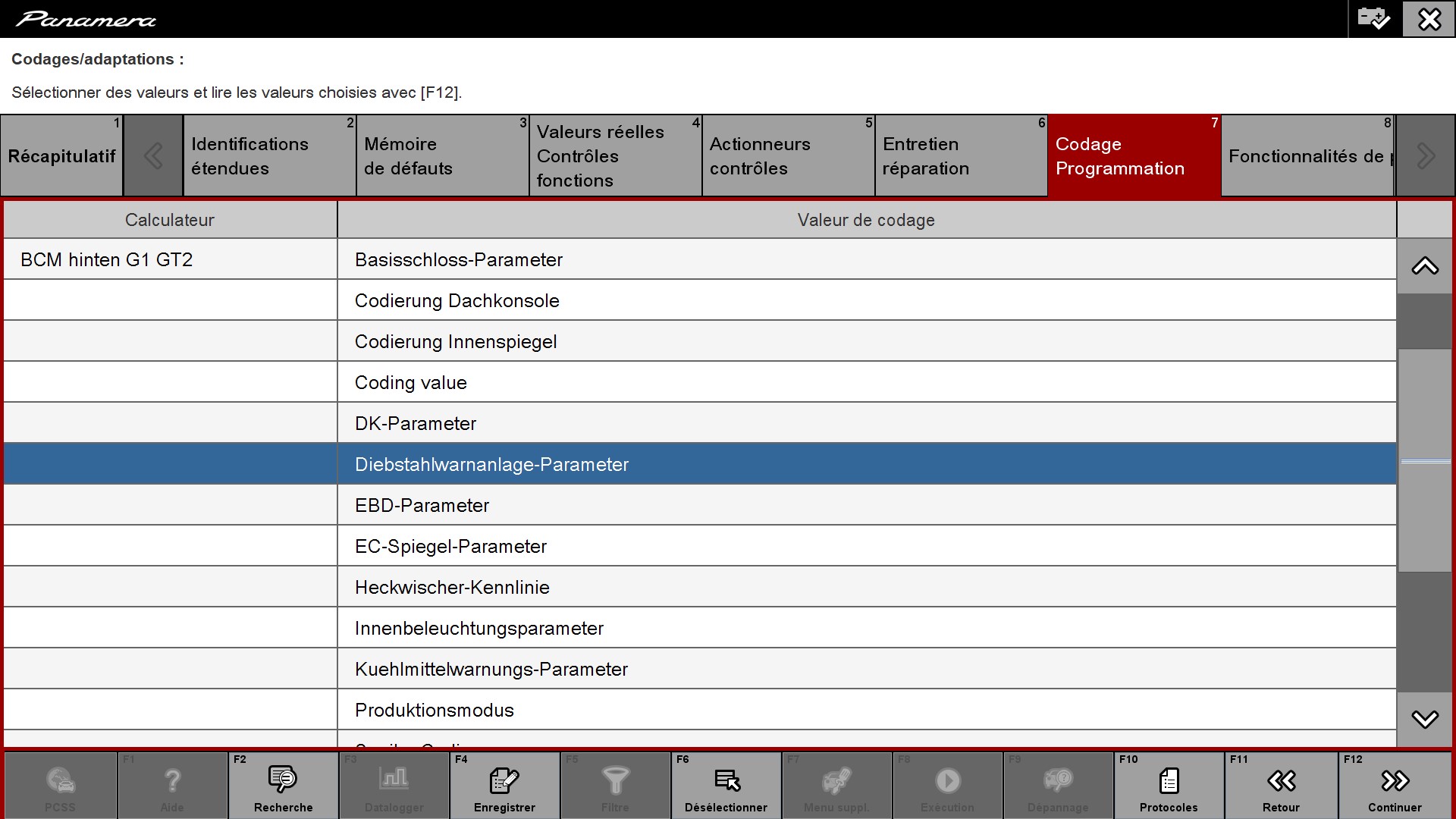
Task: Click the Valeur de codage column header
Action: click(x=867, y=220)
